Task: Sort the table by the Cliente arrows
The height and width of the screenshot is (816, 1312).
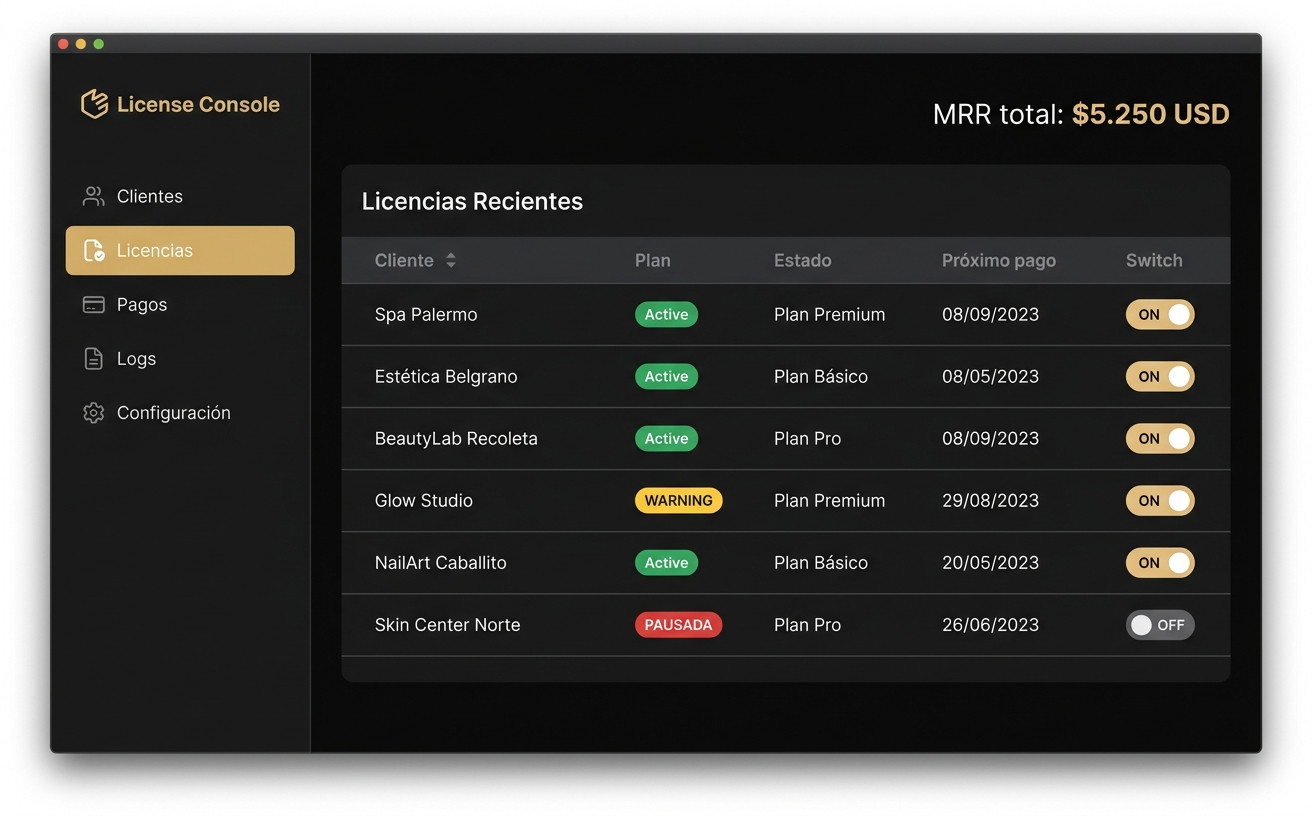Action: pos(451,260)
